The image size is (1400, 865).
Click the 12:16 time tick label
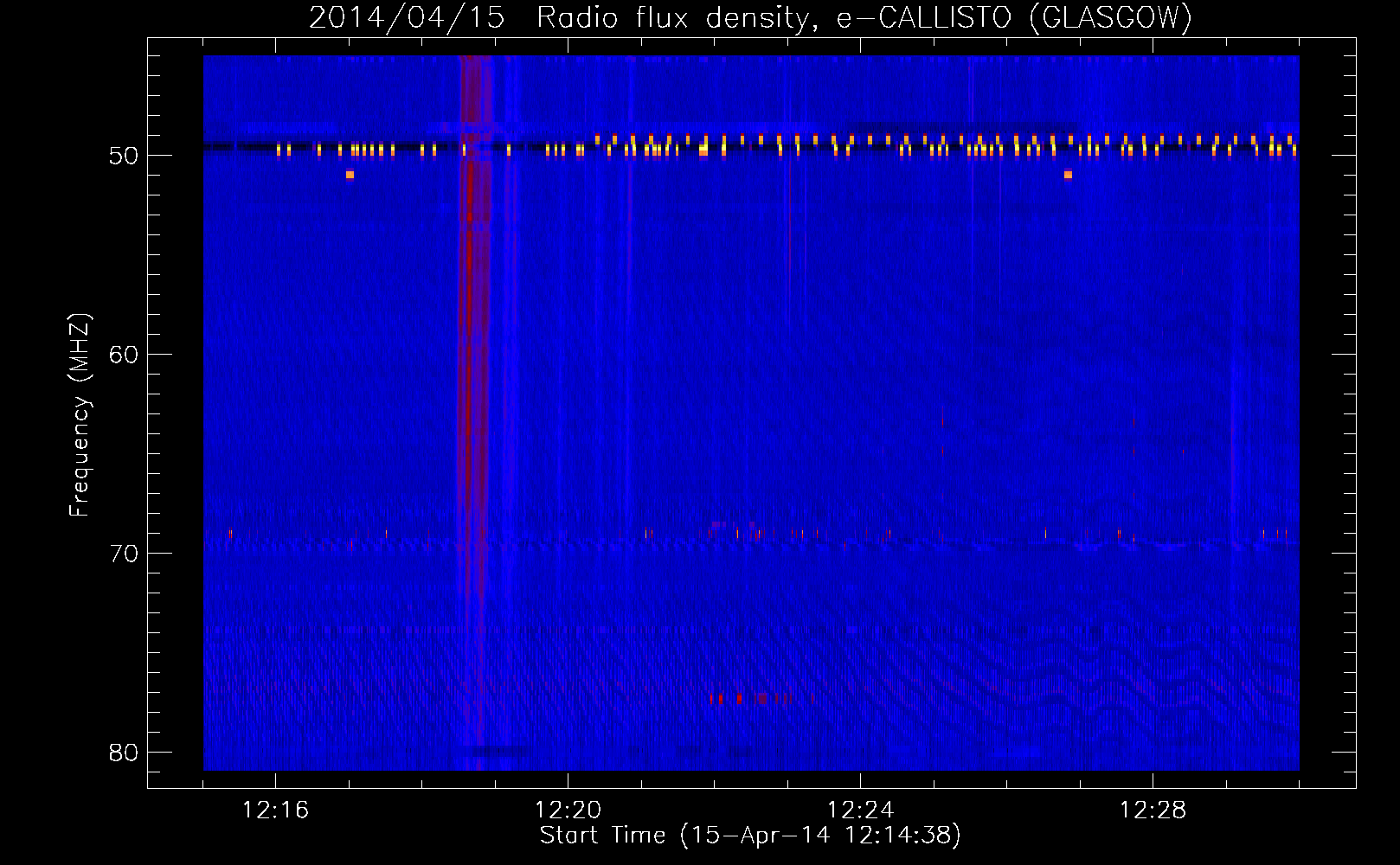click(275, 811)
